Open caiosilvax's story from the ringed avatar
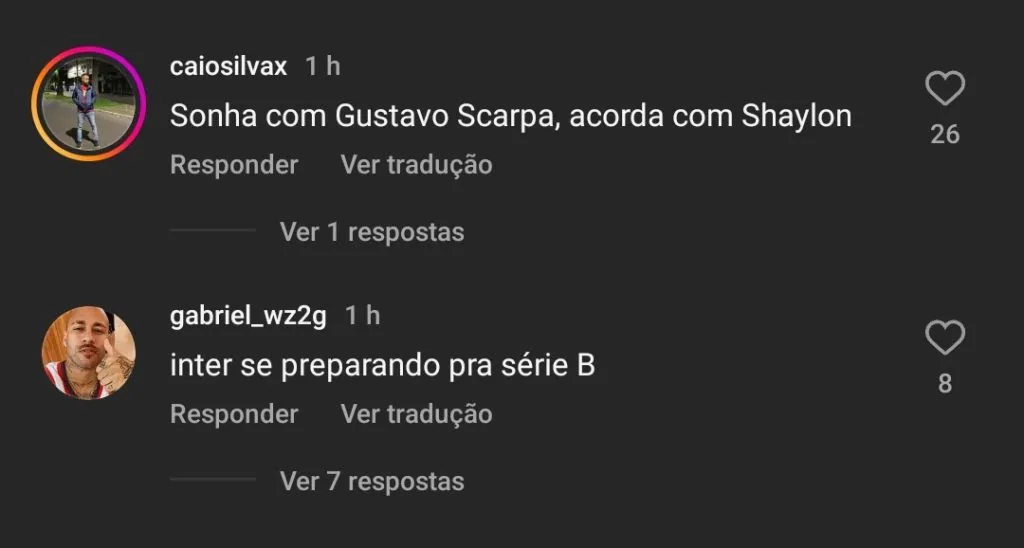This screenshot has height=548, width=1024. 89,103
